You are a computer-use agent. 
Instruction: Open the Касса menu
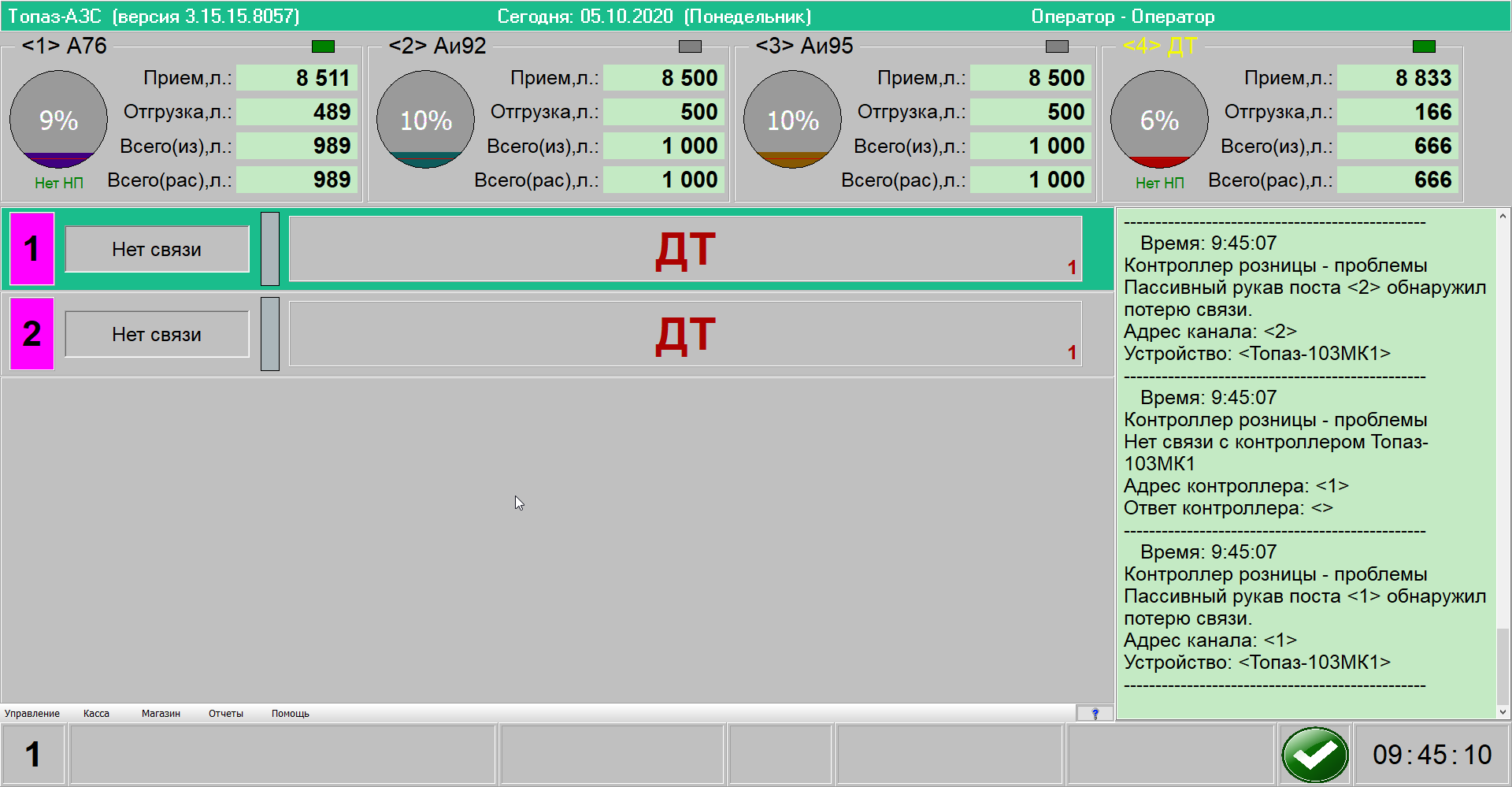(x=96, y=714)
